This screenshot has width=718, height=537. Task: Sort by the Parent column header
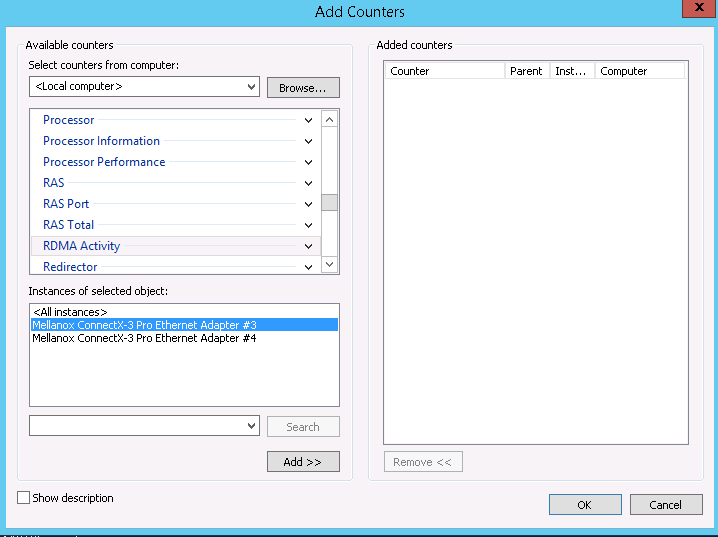click(x=528, y=71)
